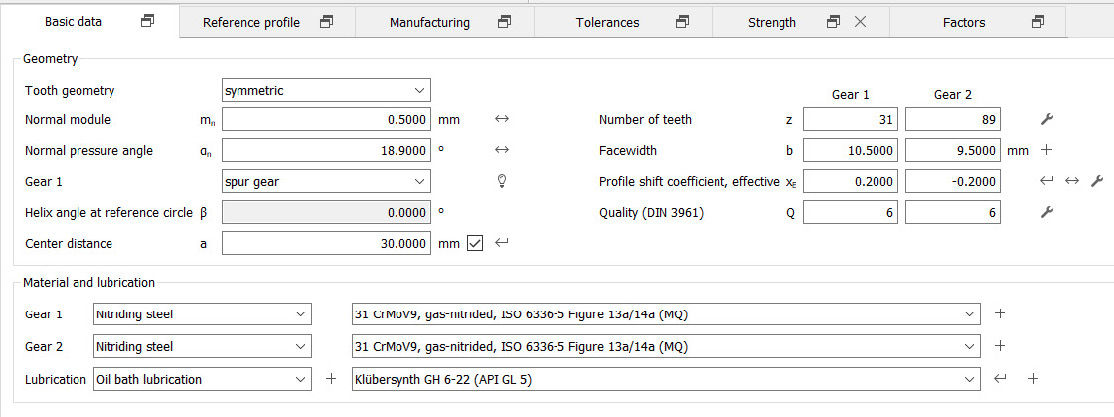Undock the Manufacturing tab icon
1114x417 pixels.
(x=504, y=22)
